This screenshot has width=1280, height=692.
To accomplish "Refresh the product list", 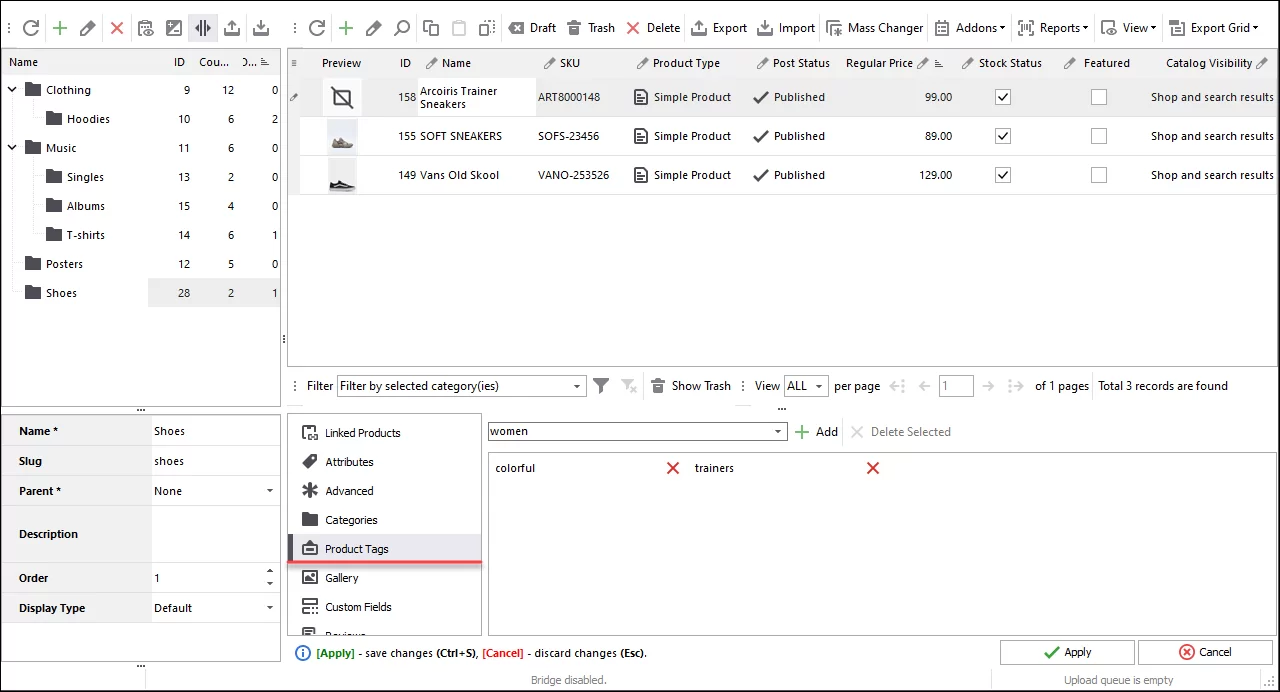I will click(317, 27).
